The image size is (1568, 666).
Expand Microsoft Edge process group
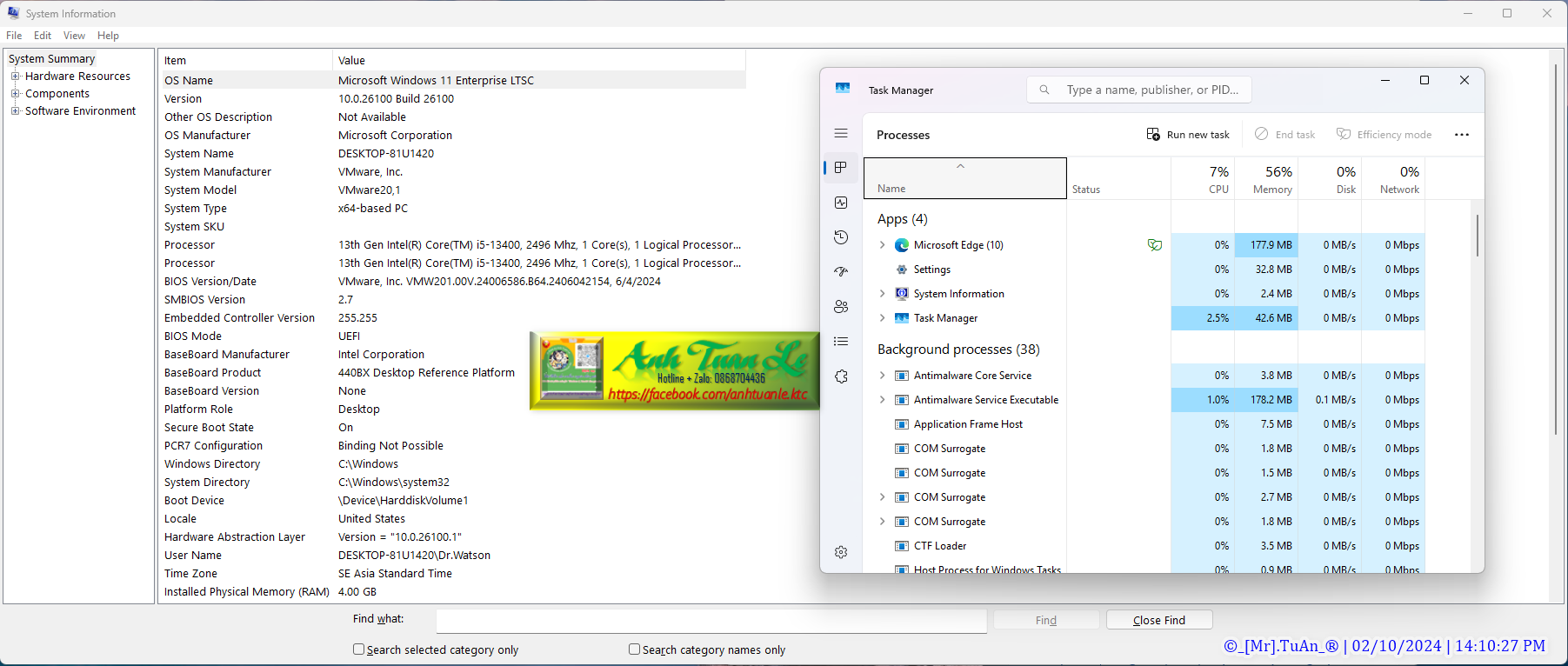pos(882,245)
